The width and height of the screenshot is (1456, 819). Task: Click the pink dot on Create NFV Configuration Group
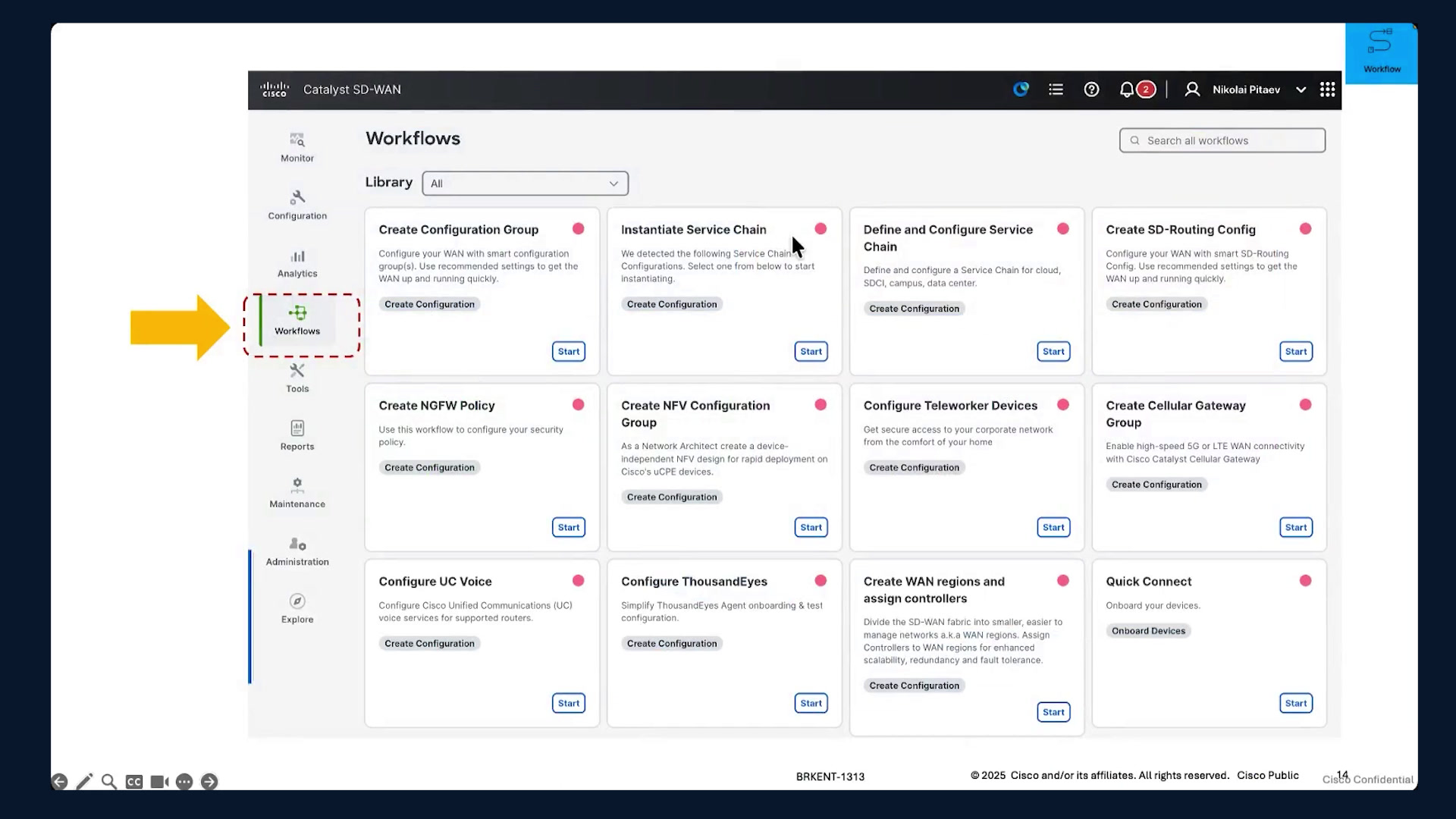821,405
